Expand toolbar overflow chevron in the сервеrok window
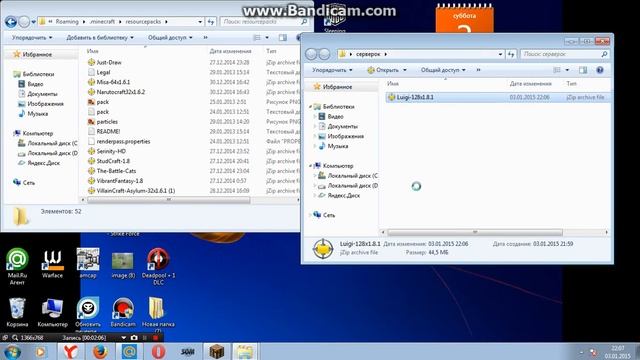 478,70
